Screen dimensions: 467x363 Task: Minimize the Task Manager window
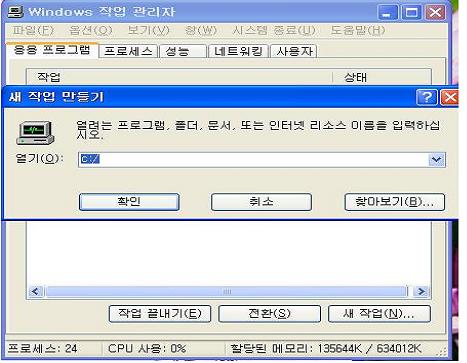388,13
